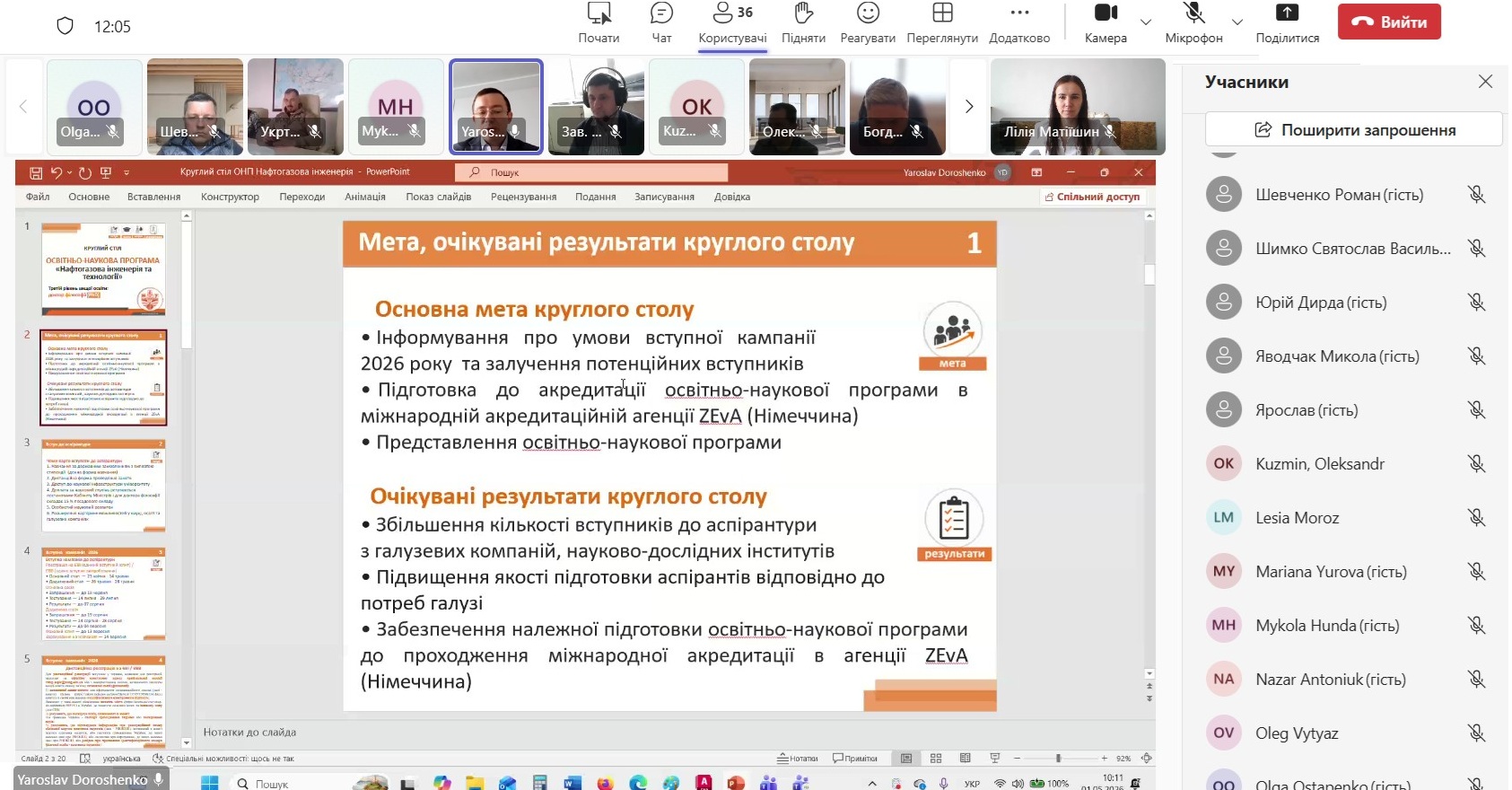The height and width of the screenshot is (790, 1512).
Task: Toggle mic icon for Юрій Дирда
Action: point(1476,303)
